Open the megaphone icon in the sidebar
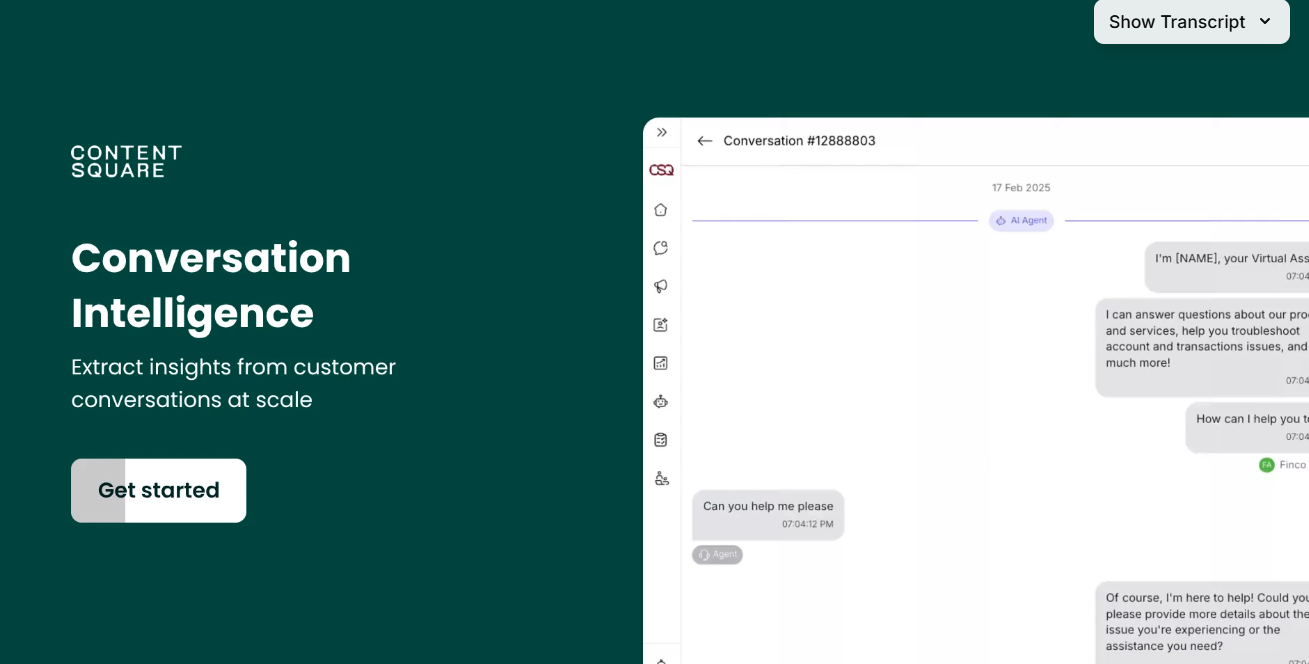Viewport: 1309px width, 664px height. pyautogui.click(x=661, y=286)
